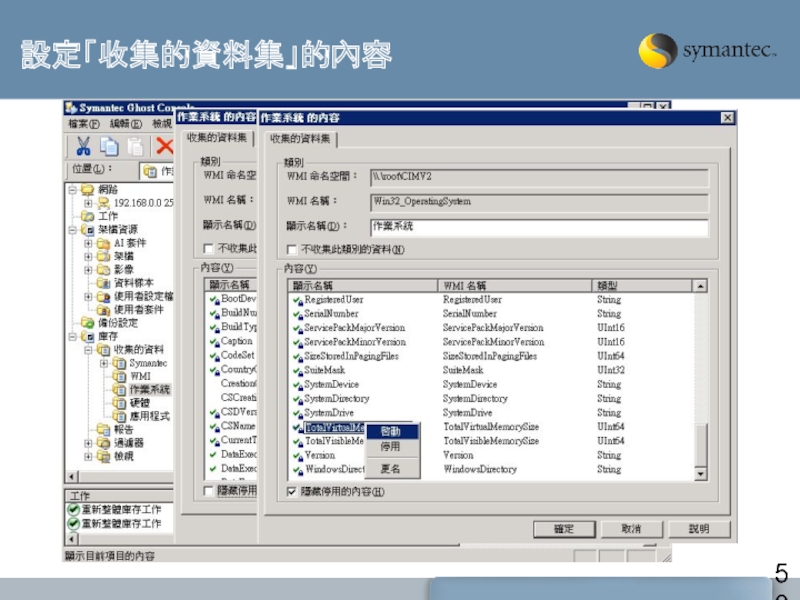Click first 重新整體庫存工作 task status icon
The height and width of the screenshot is (600, 800).
point(73,509)
